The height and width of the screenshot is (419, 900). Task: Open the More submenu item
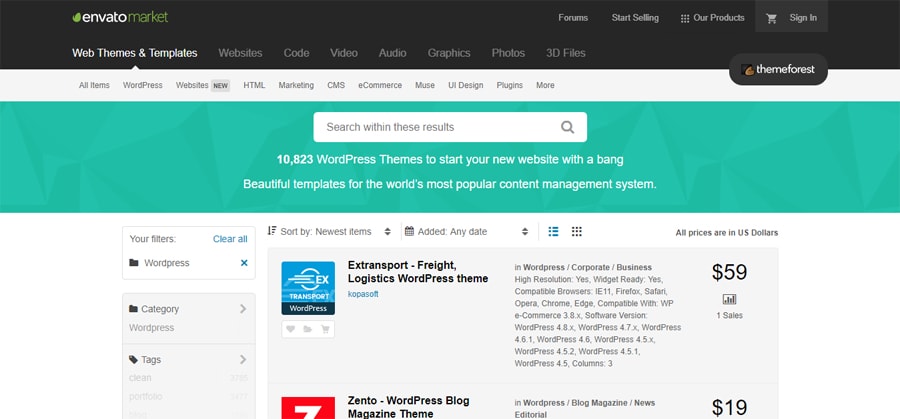coord(545,85)
